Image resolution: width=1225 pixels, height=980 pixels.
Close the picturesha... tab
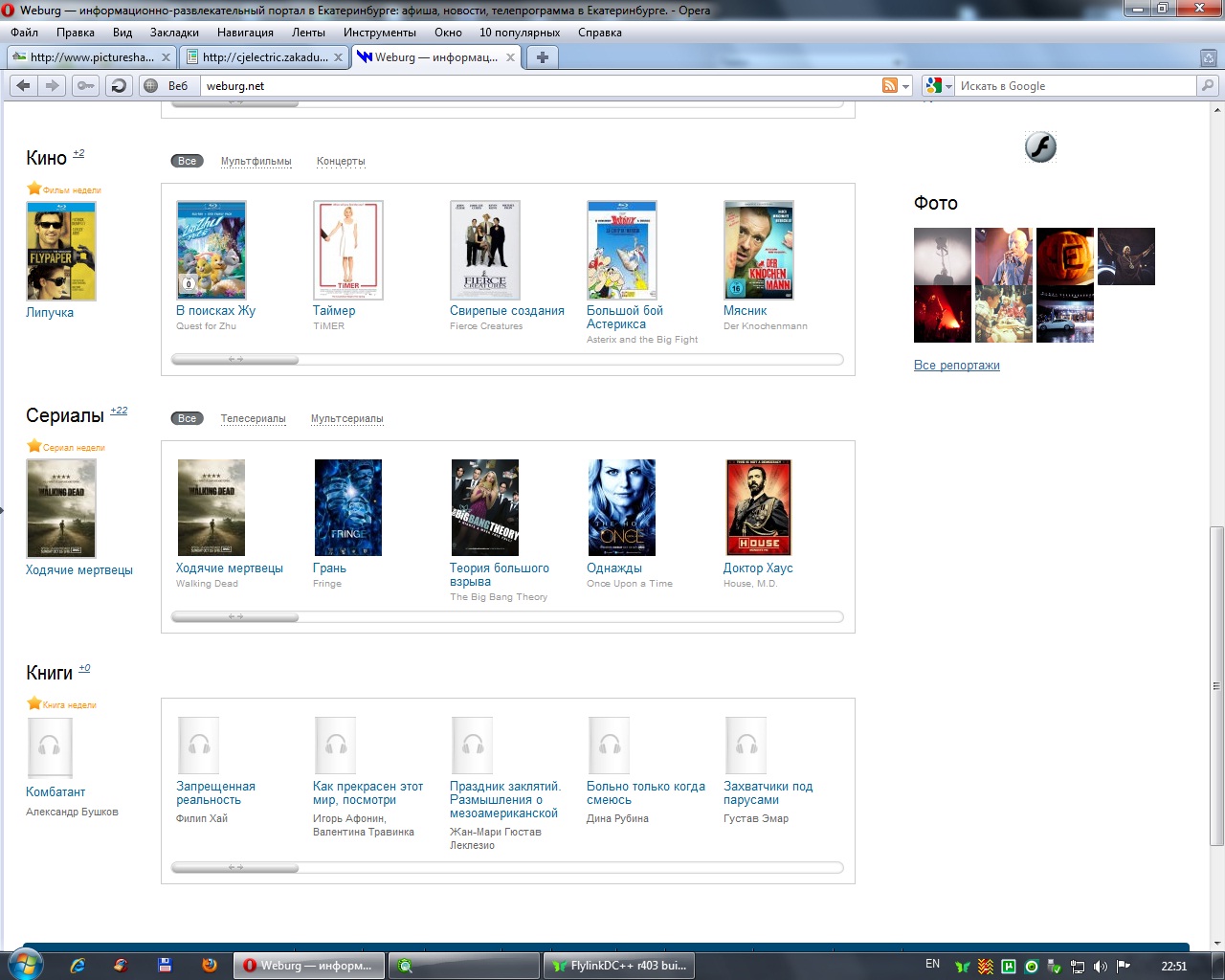pos(166,57)
